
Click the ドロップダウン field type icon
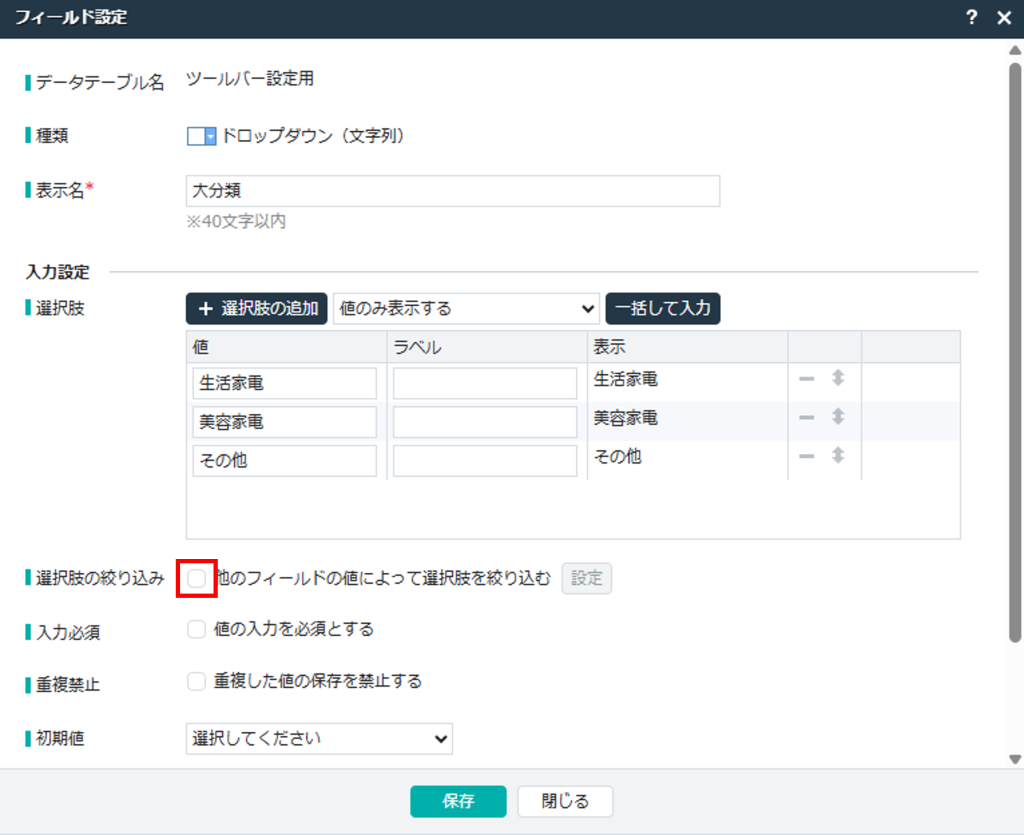201,137
